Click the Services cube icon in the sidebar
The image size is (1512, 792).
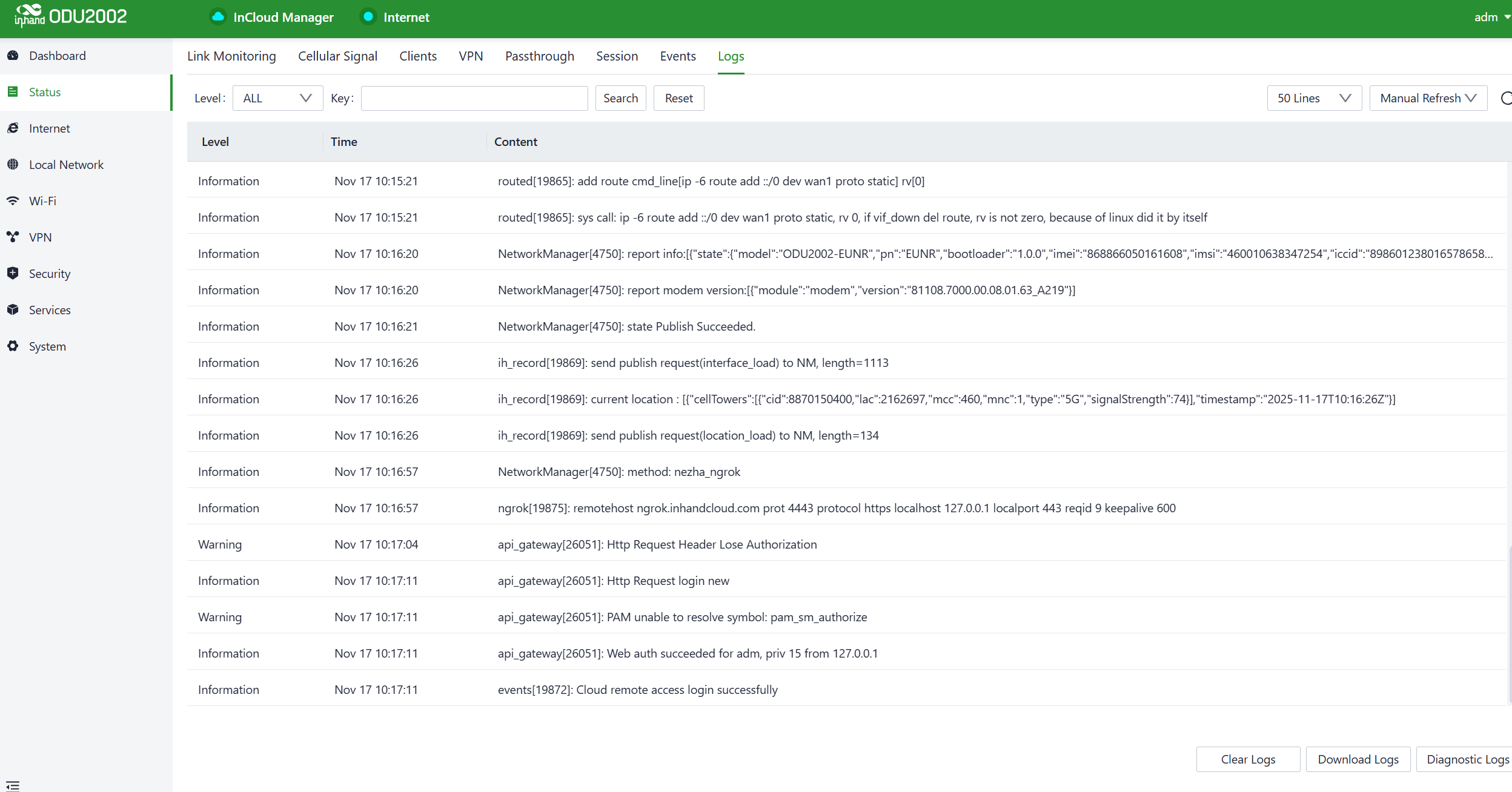[13, 310]
